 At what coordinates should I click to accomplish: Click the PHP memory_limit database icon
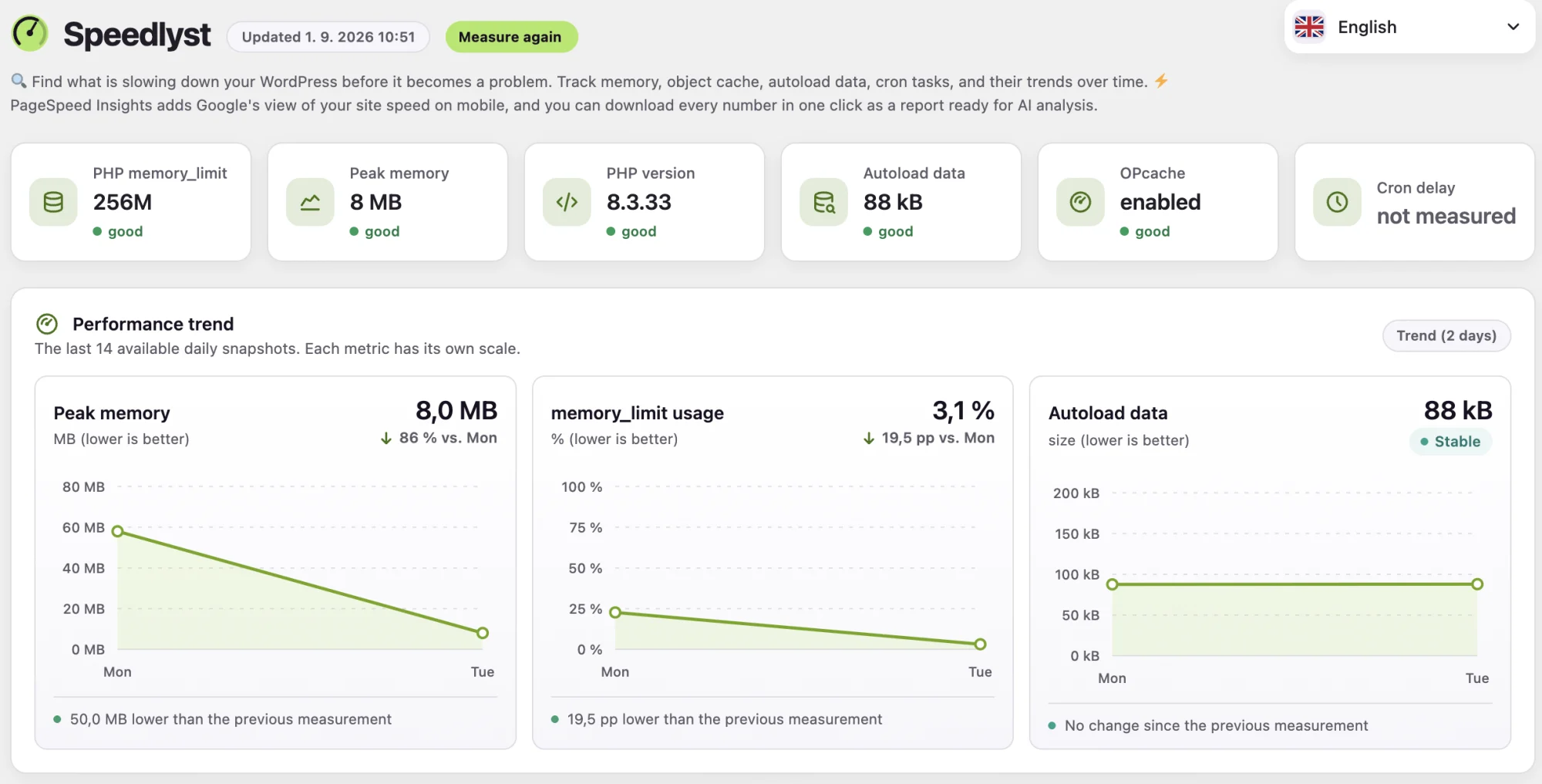(53, 202)
